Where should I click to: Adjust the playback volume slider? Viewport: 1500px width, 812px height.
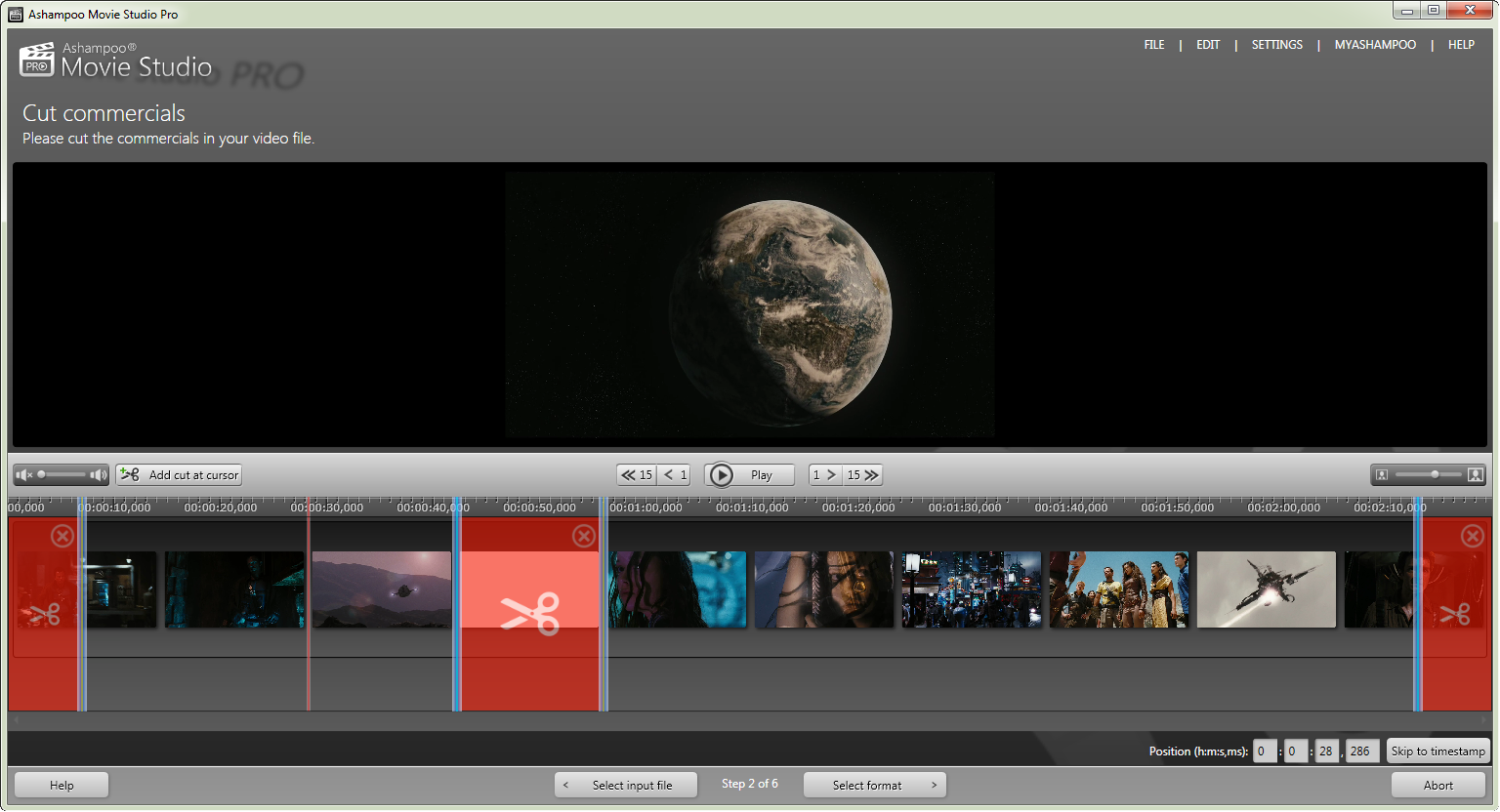click(x=61, y=474)
